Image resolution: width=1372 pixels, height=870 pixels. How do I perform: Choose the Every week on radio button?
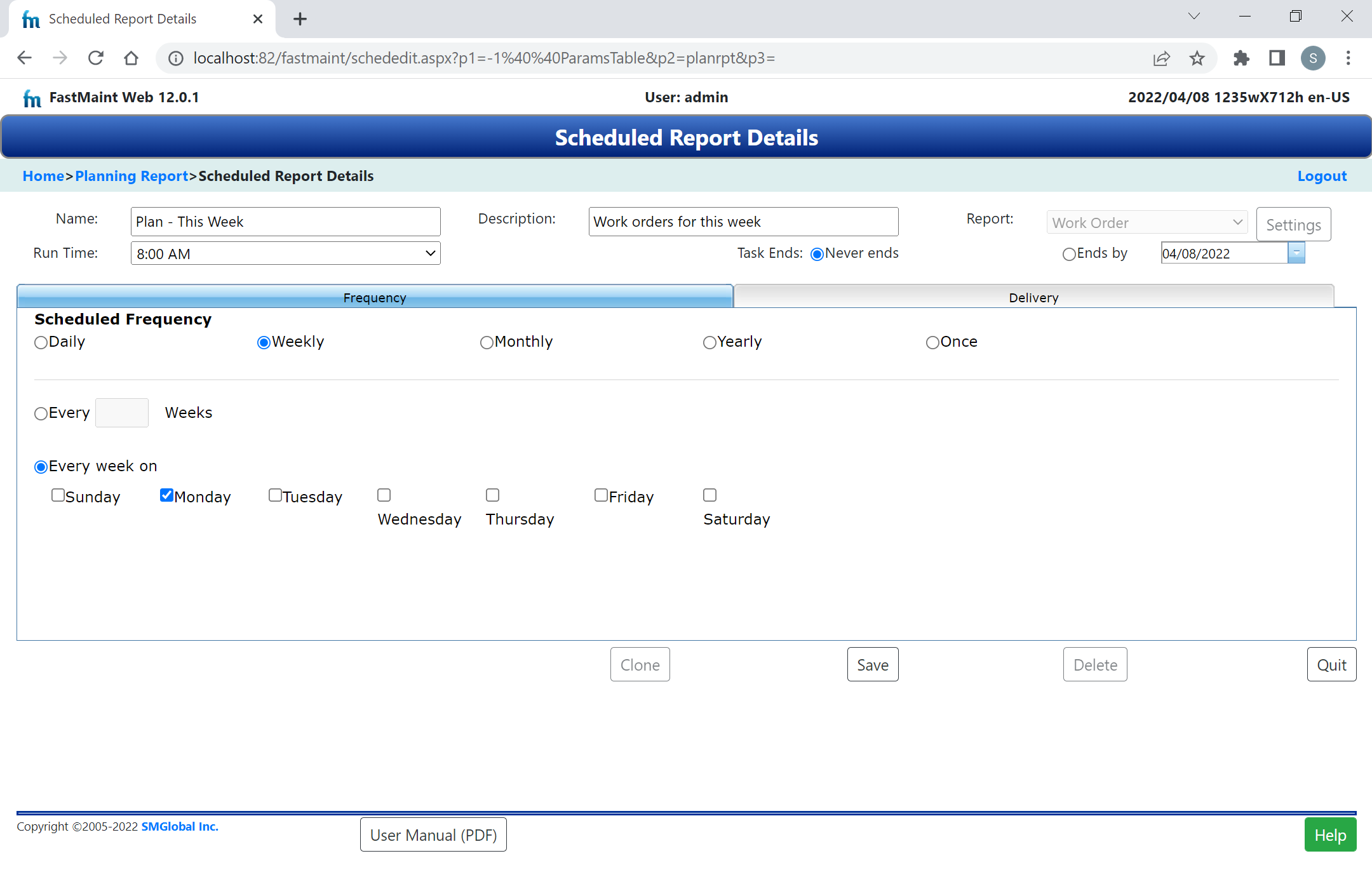click(x=41, y=467)
